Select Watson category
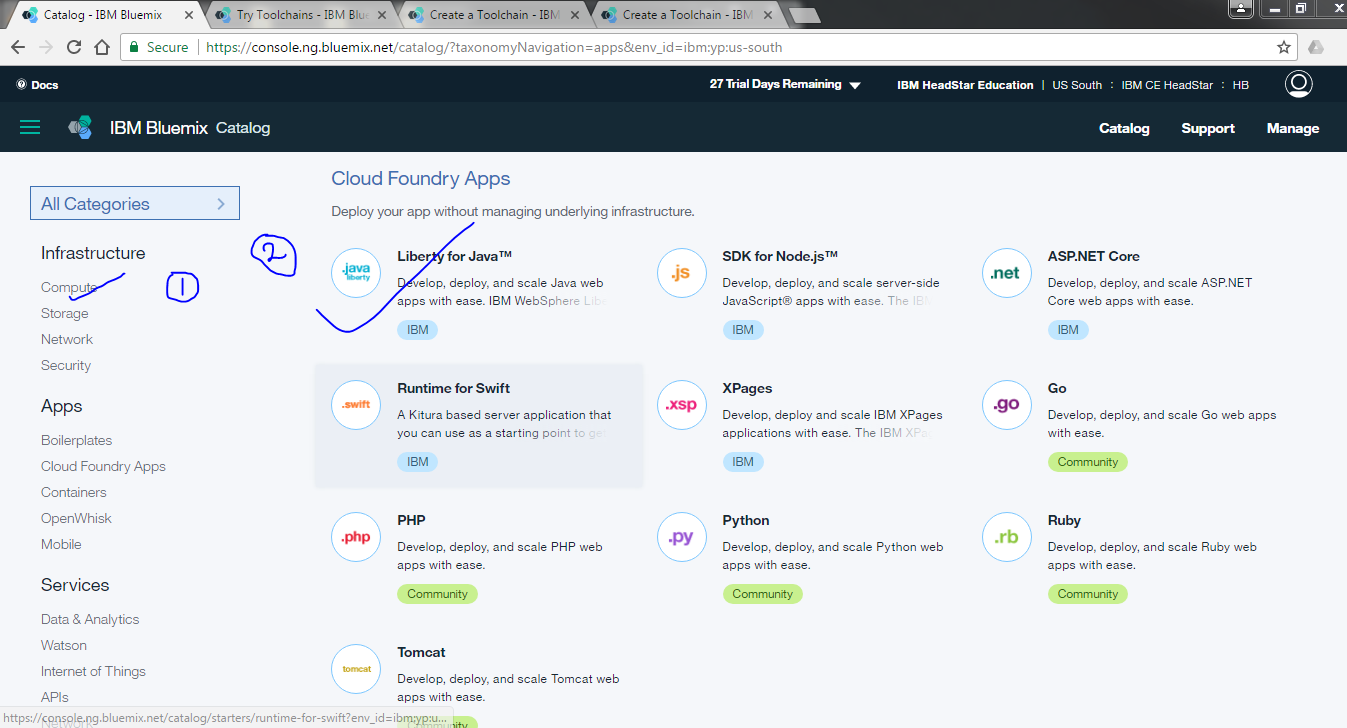The height and width of the screenshot is (728, 1347). pyautogui.click(x=64, y=645)
